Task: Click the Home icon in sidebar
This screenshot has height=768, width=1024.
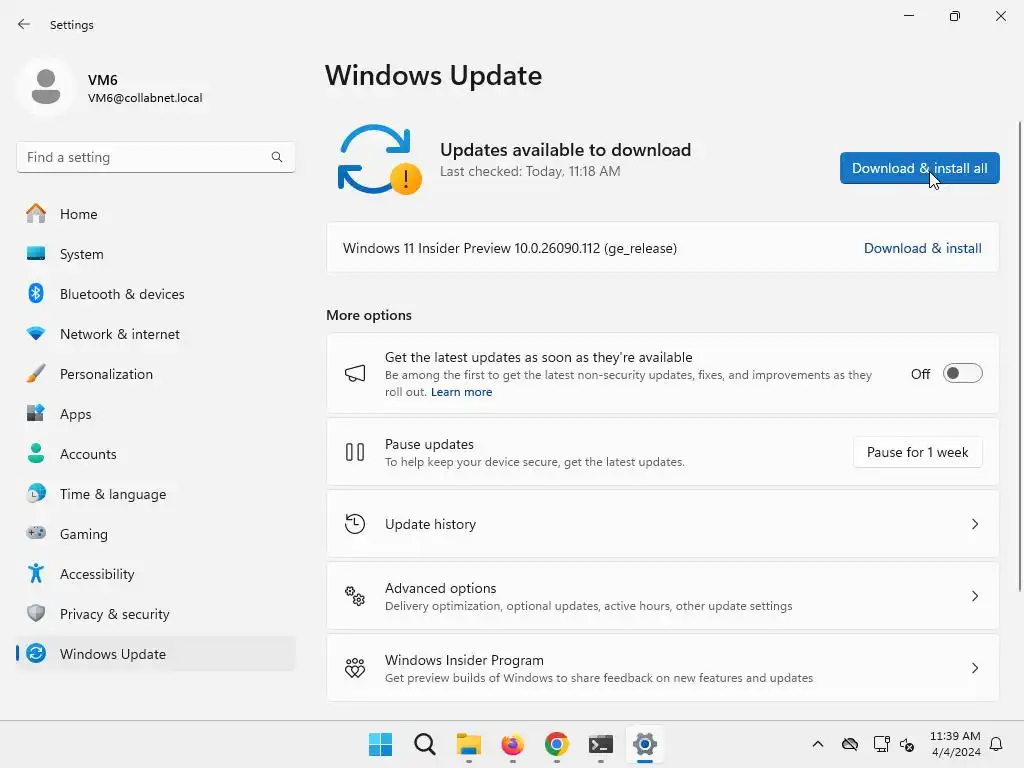Action: [x=36, y=214]
